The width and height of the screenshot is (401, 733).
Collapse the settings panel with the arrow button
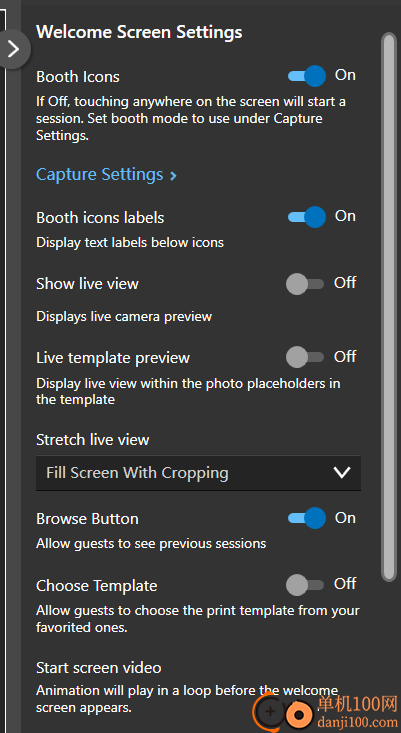14,49
